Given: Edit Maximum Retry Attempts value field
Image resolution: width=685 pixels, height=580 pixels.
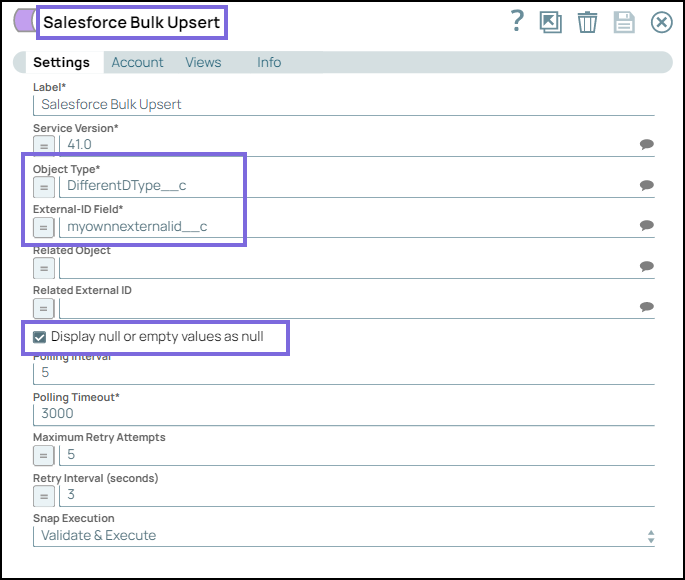Looking at the screenshot, I should point(357,455).
